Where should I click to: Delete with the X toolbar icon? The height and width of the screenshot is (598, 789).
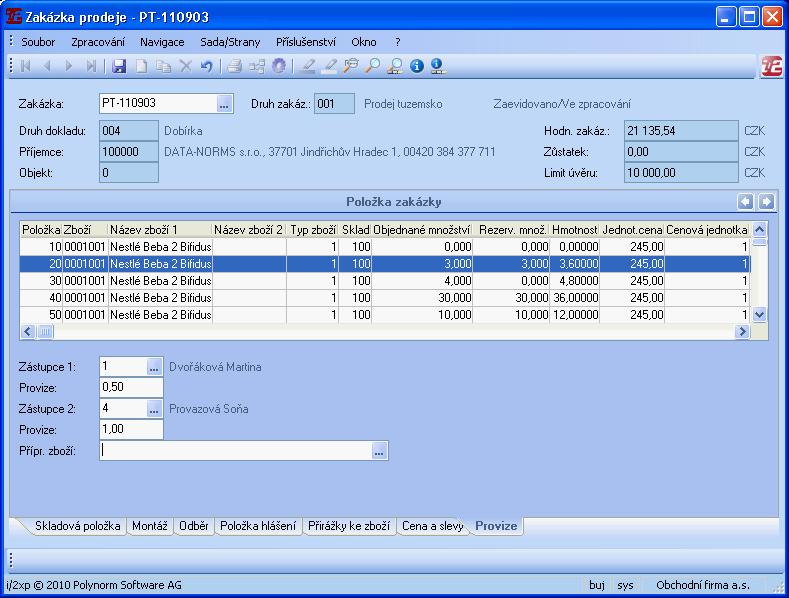186,66
